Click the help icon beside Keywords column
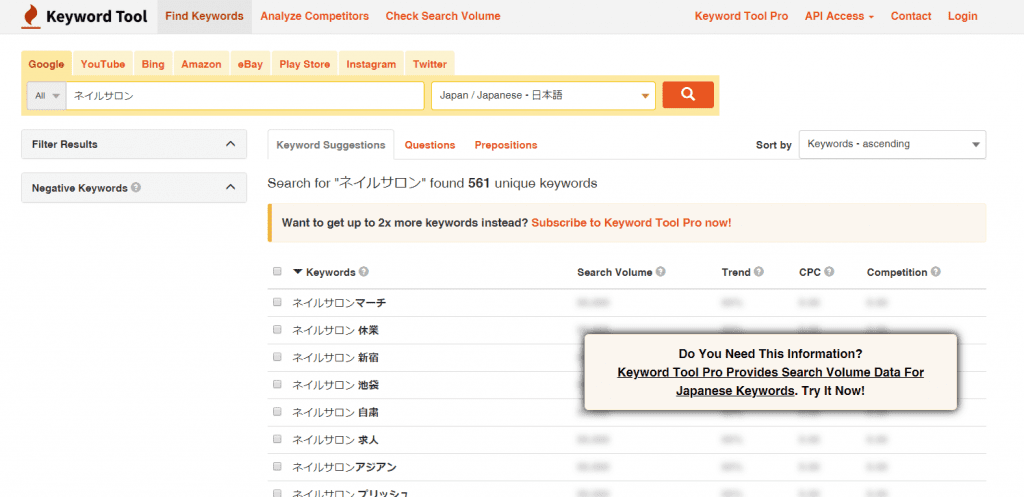1024x497 pixels. click(363, 272)
